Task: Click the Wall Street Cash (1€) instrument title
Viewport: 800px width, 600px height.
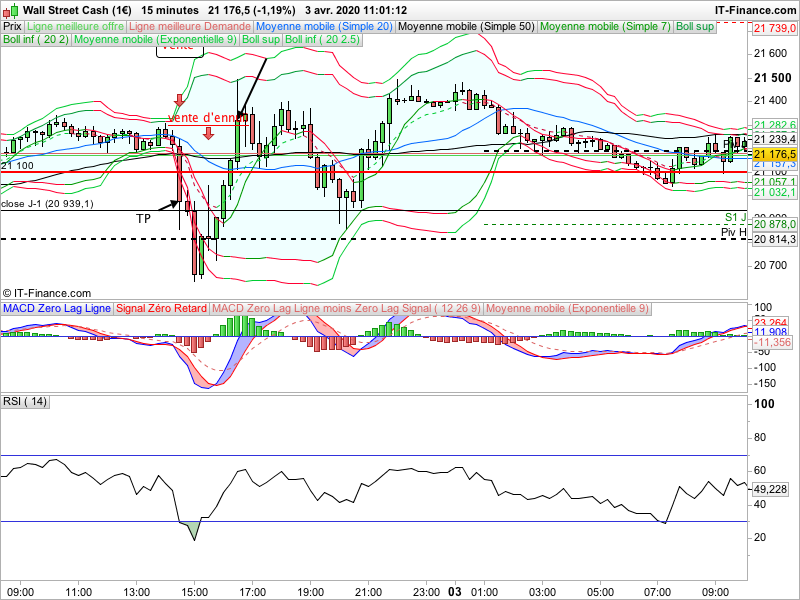Action: (77, 10)
